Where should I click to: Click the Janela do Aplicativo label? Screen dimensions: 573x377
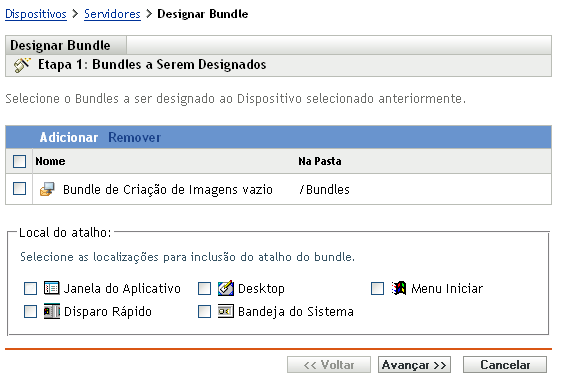(122, 289)
